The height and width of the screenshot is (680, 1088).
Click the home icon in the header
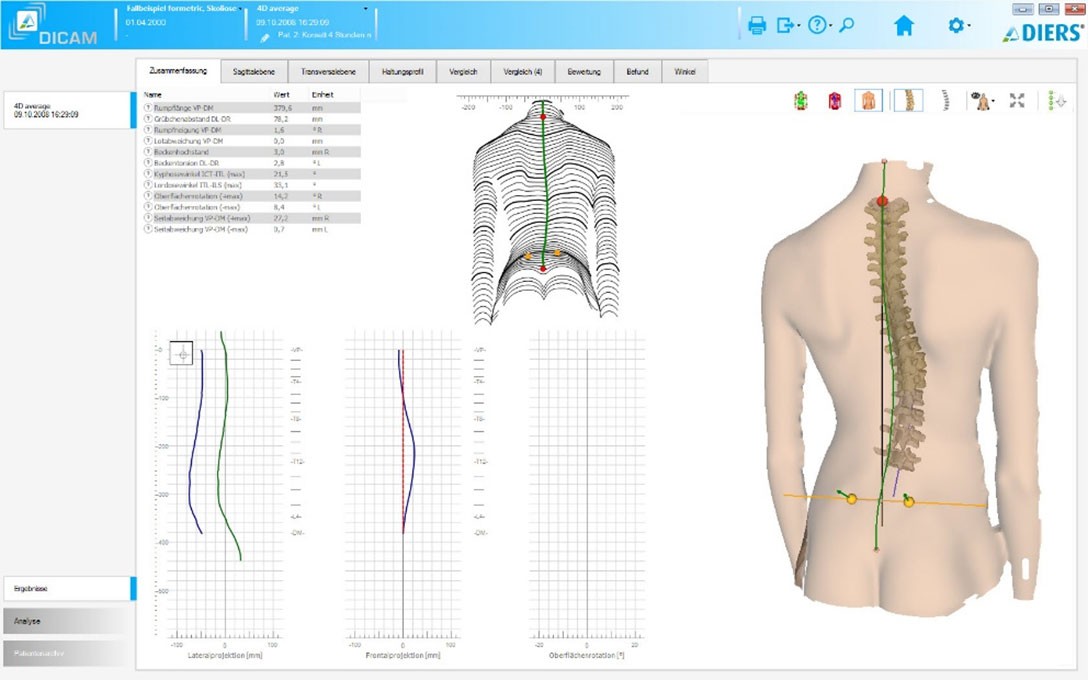click(904, 26)
